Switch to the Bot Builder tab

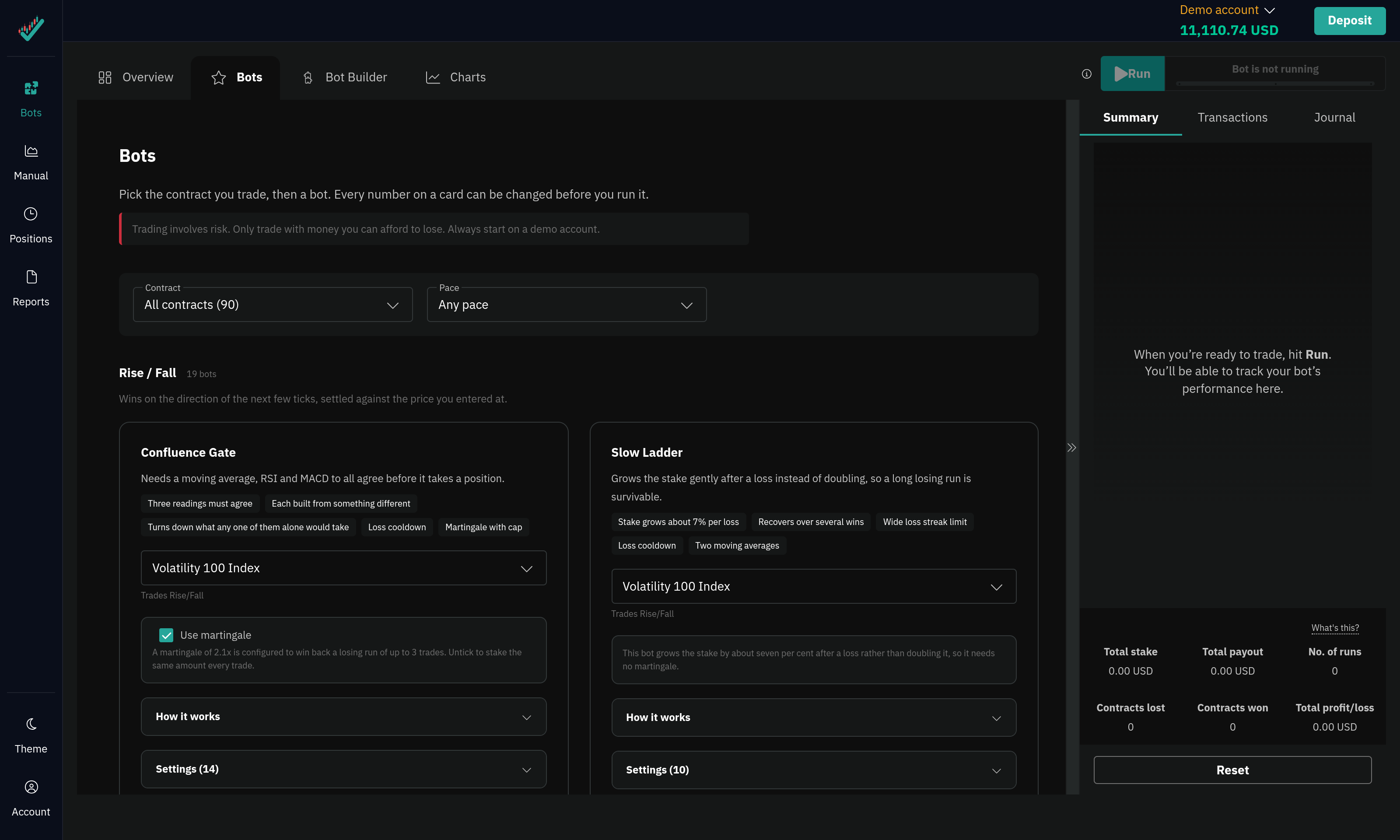pyautogui.click(x=345, y=77)
